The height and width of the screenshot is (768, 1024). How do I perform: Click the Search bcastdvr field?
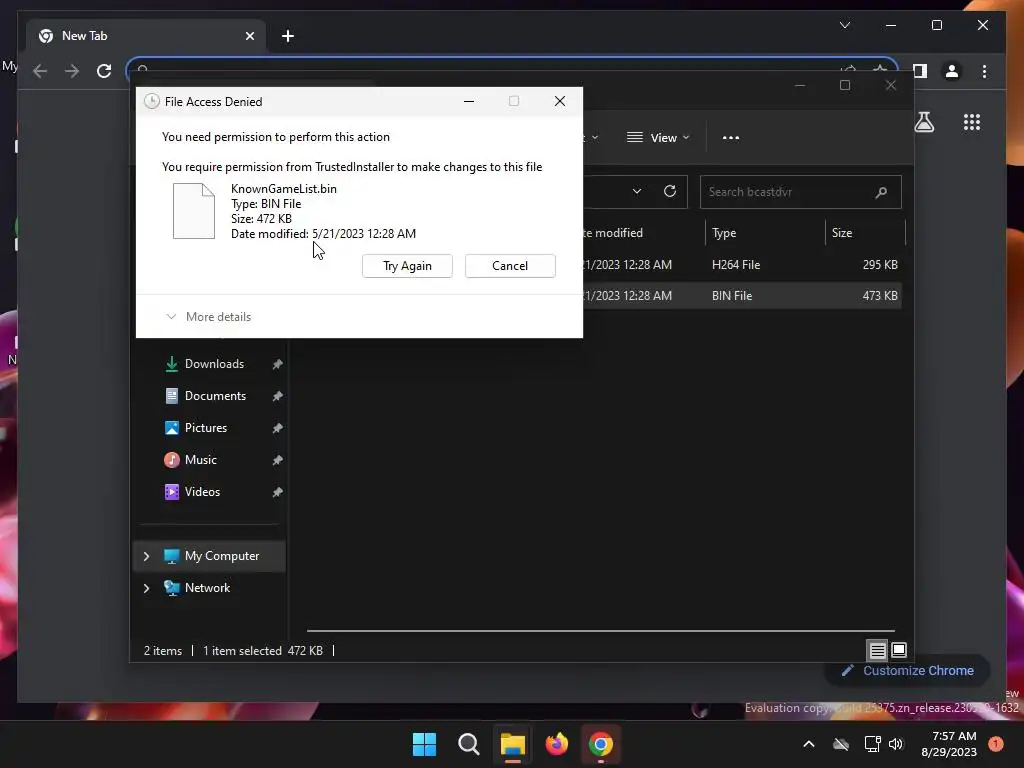point(801,192)
